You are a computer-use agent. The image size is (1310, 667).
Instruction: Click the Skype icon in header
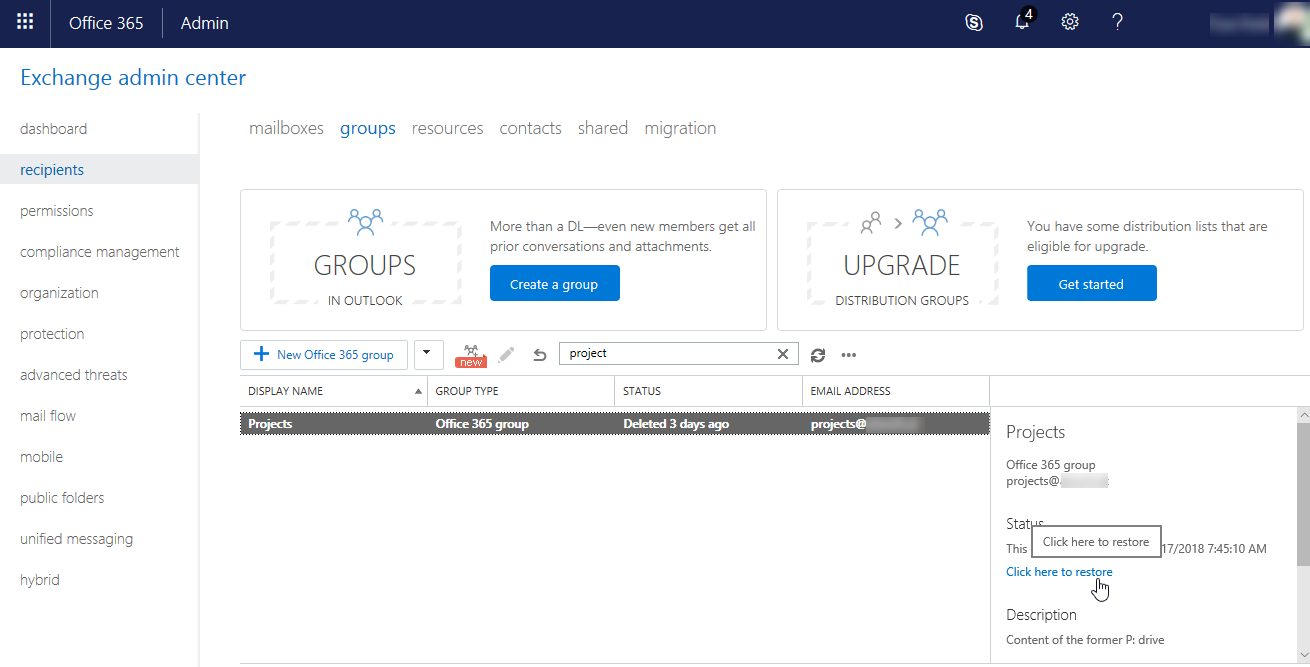click(x=974, y=22)
